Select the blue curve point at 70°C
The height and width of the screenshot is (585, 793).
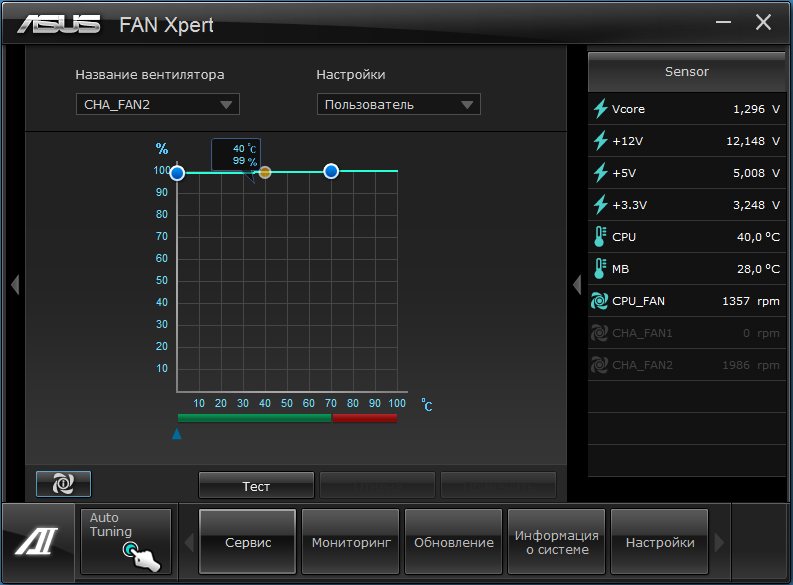331,171
